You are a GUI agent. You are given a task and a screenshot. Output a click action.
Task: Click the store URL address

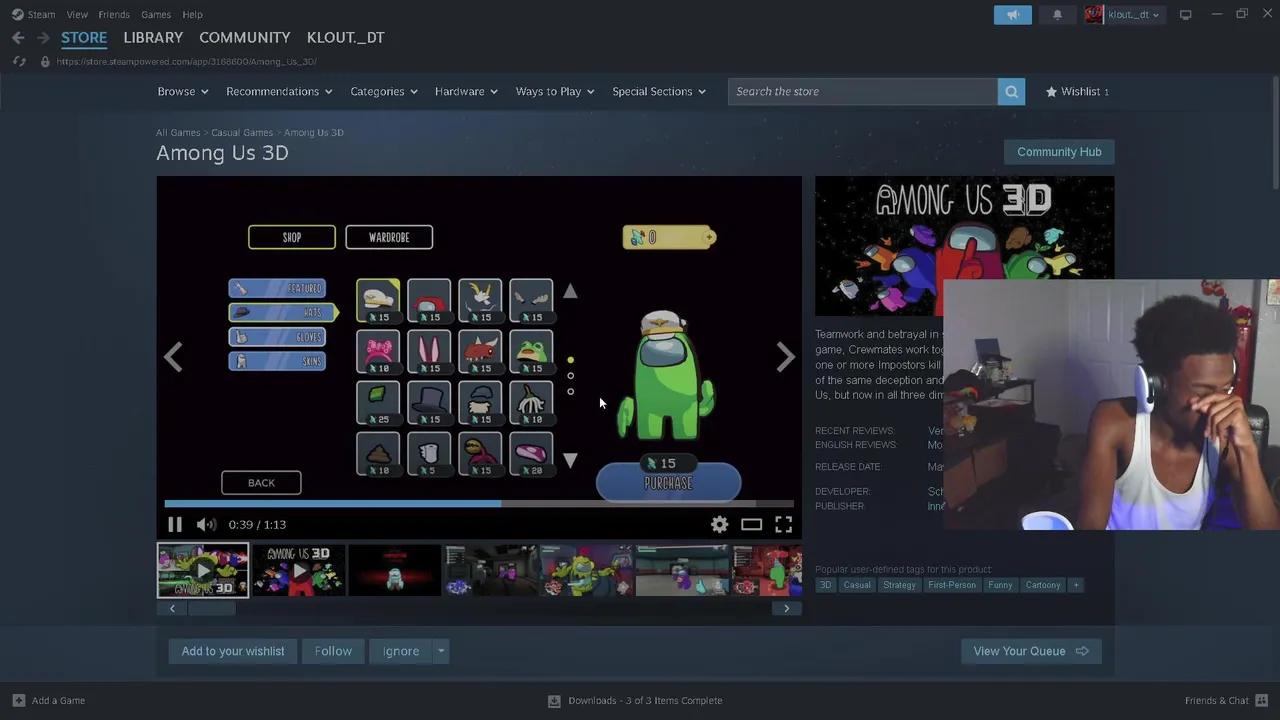click(x=187, y=61)
